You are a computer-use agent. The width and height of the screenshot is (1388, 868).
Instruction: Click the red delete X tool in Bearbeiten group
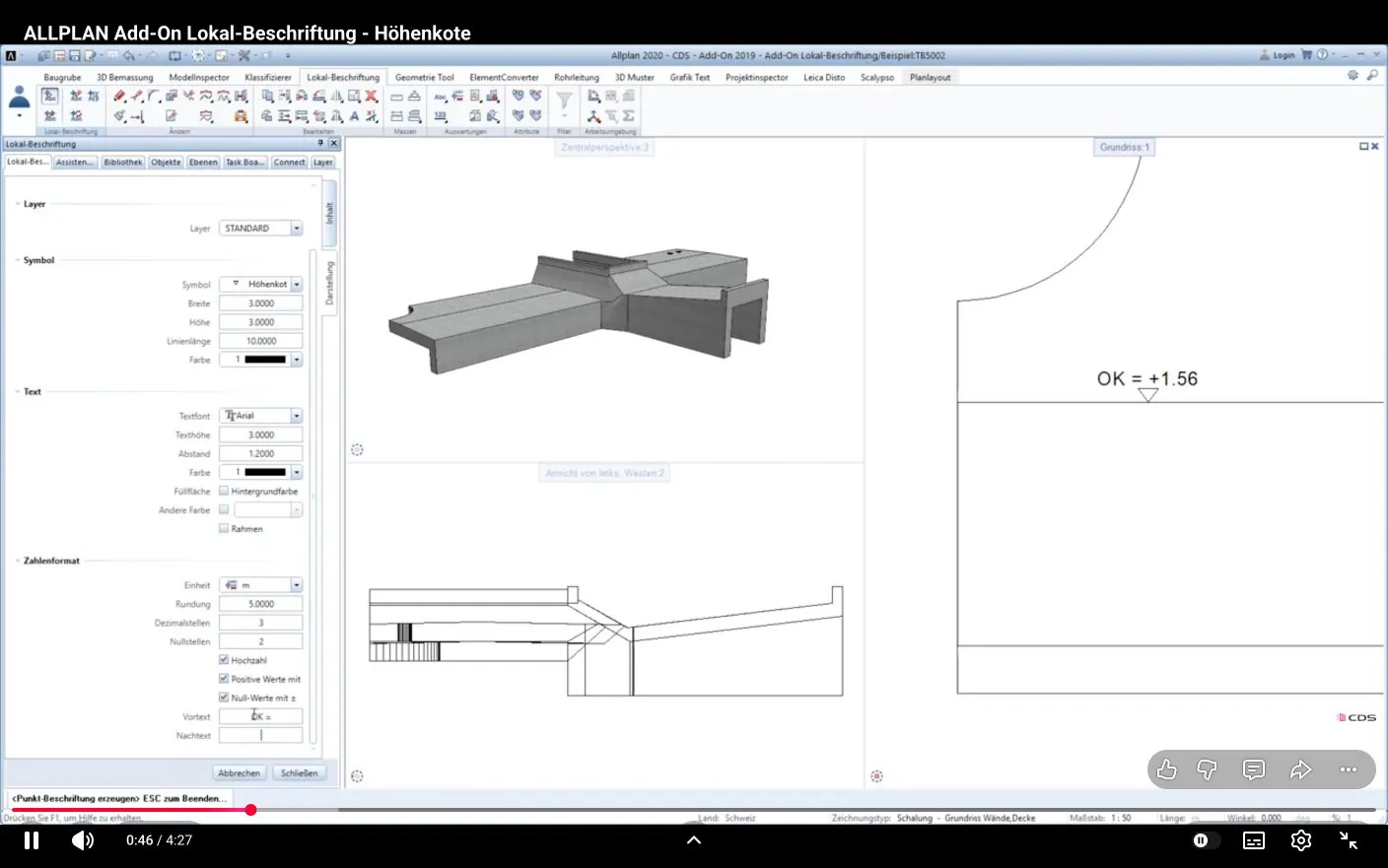coord(372,96)
